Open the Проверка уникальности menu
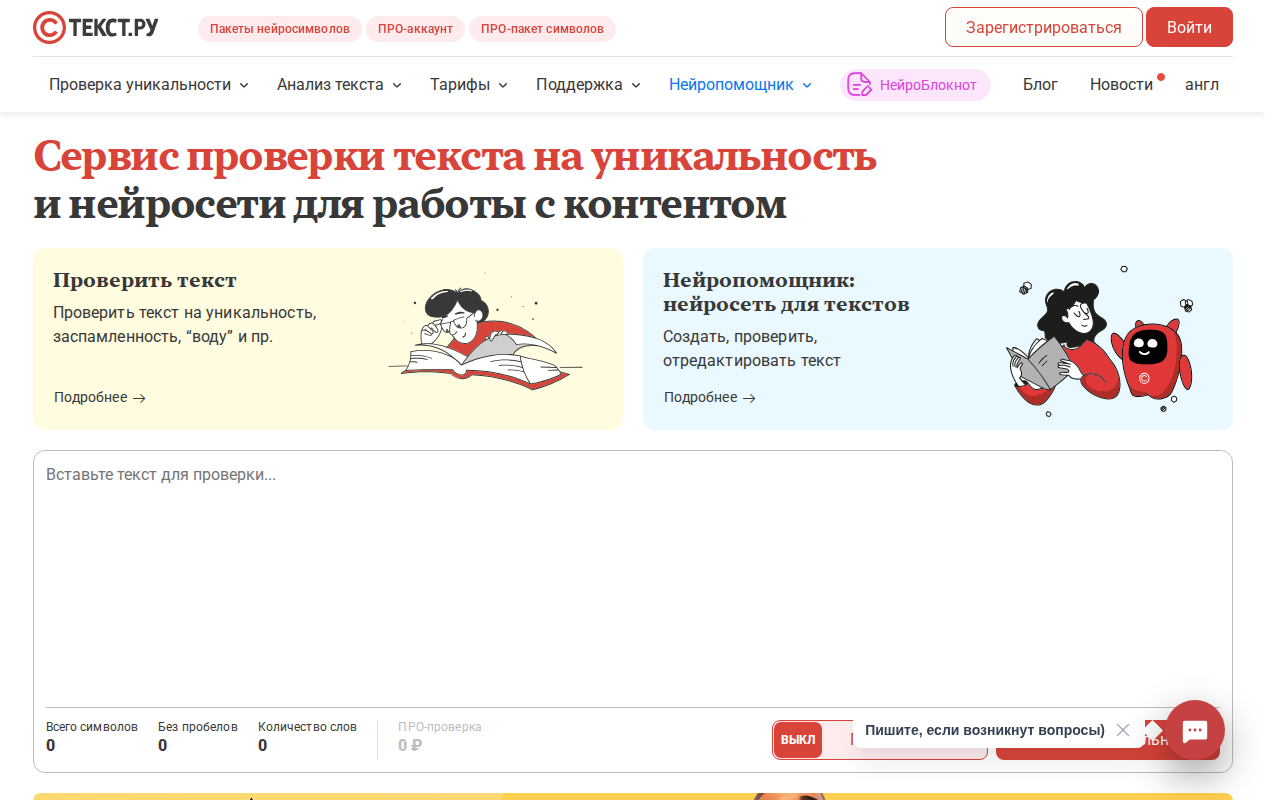 [149, 85]
